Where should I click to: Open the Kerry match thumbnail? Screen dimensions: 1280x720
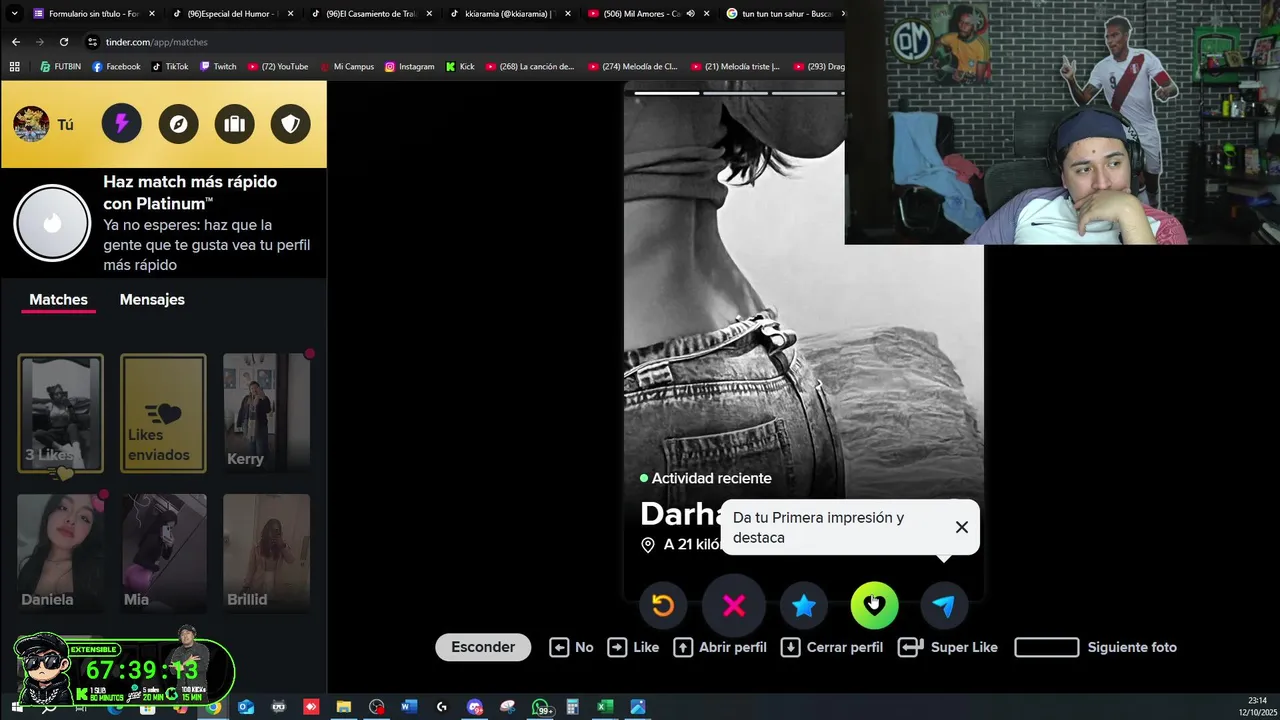pyautogui.click(x=266, y=413)
